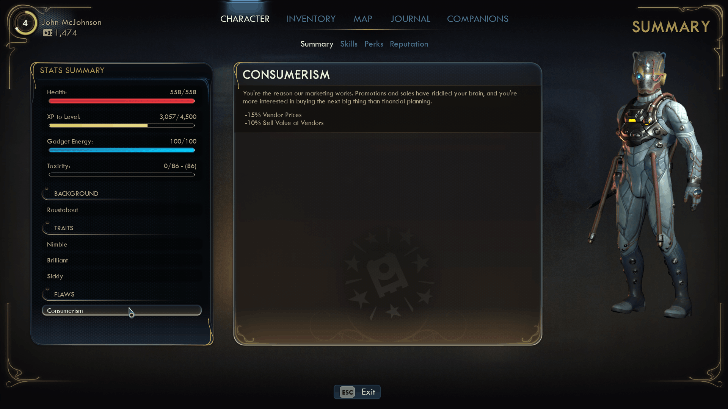The image size is (728, 409).
Task: Click the blue Gadget Energy bar
Action: [x=122, y=150]
